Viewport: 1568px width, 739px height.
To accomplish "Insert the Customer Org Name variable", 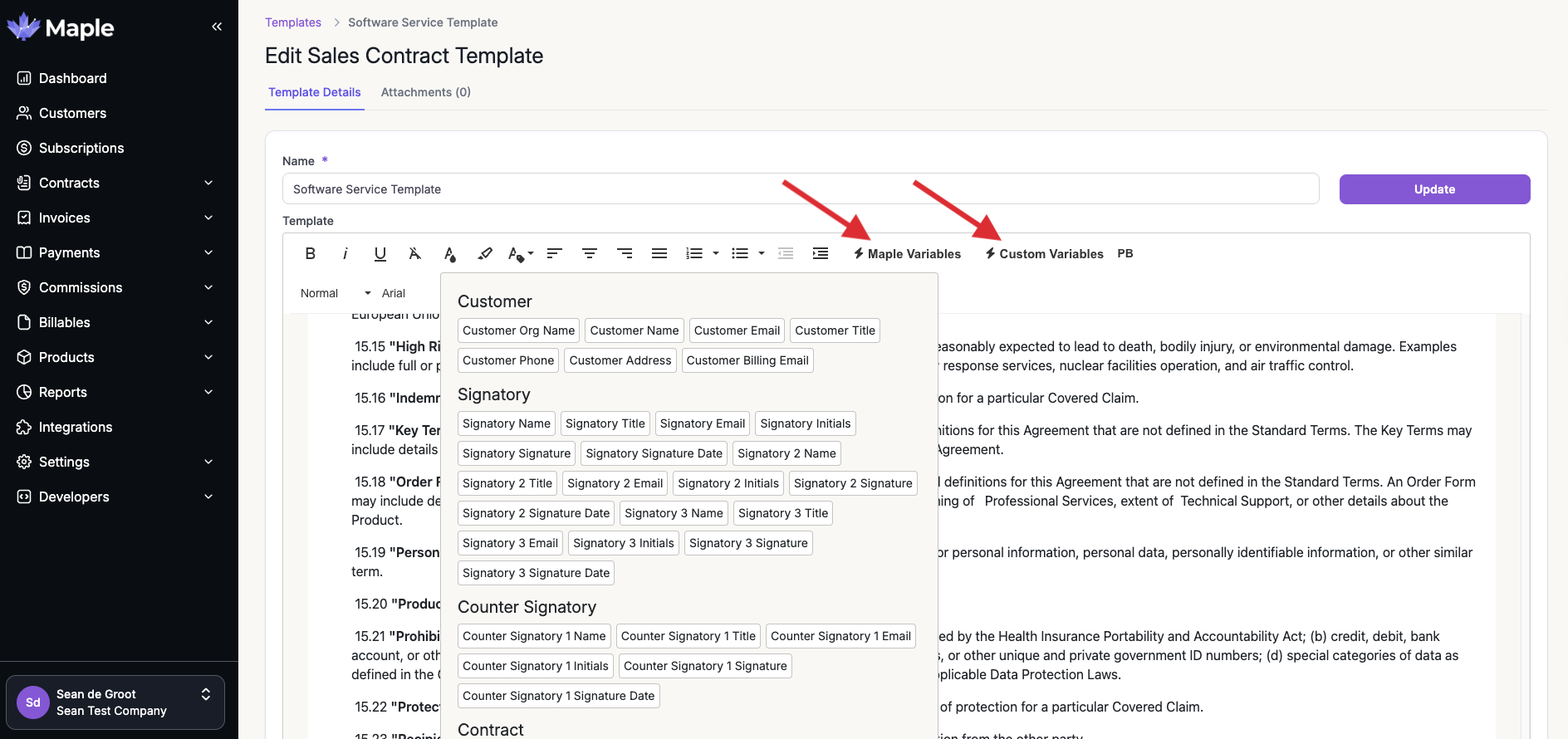I will tap(519, 330).
